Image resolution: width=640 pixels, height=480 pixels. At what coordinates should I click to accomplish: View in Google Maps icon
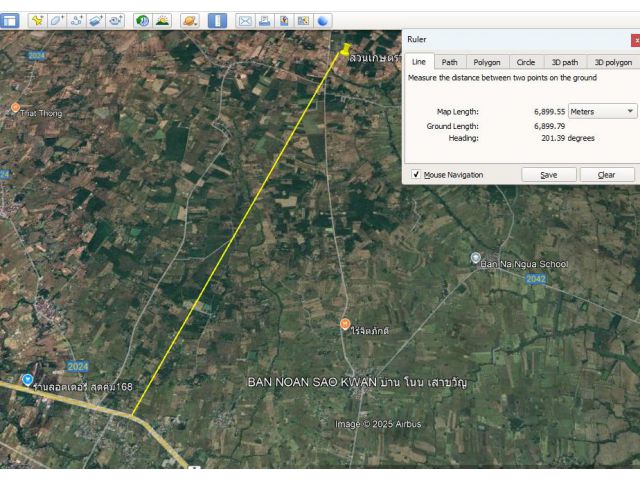coord(303,21)
